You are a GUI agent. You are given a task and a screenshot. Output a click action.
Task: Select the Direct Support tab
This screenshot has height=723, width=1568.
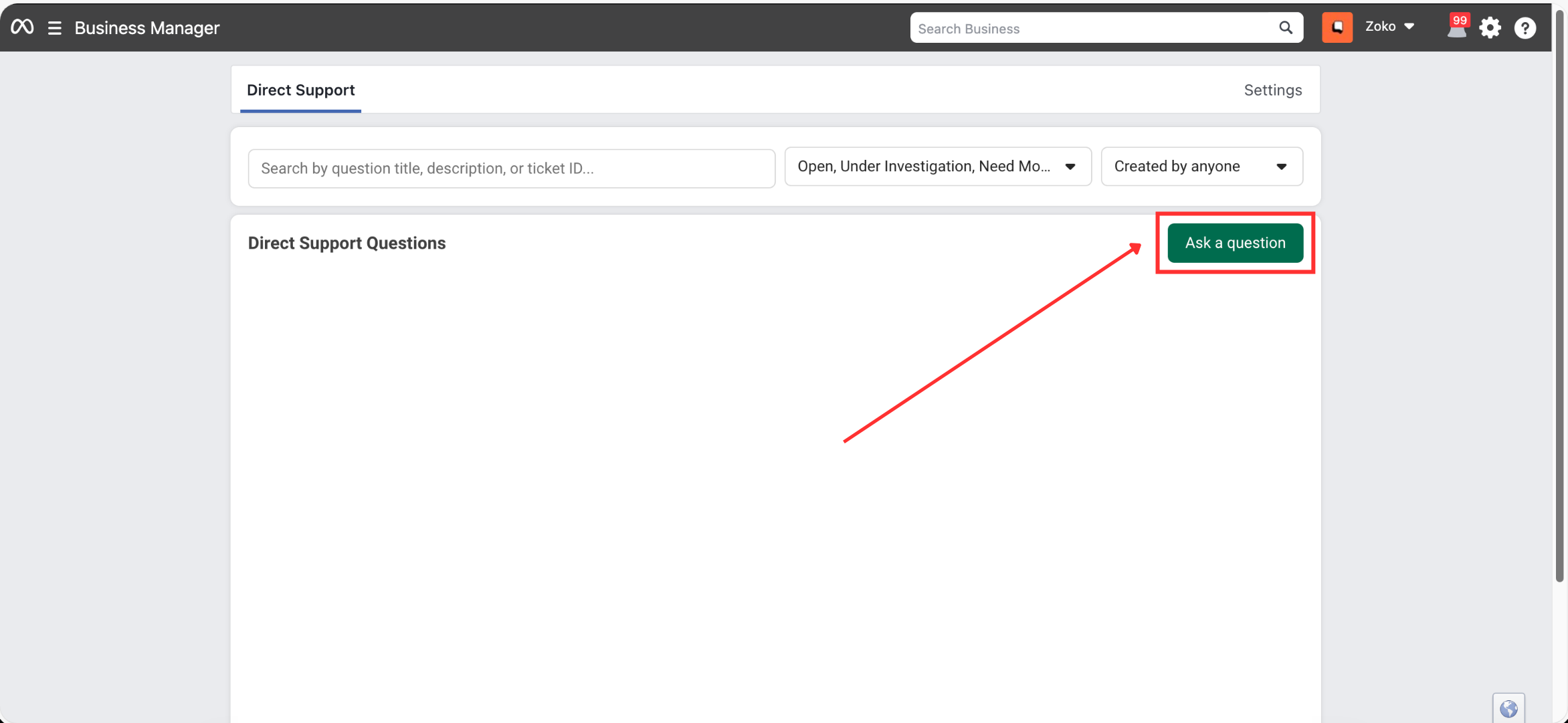click(300, 90)
